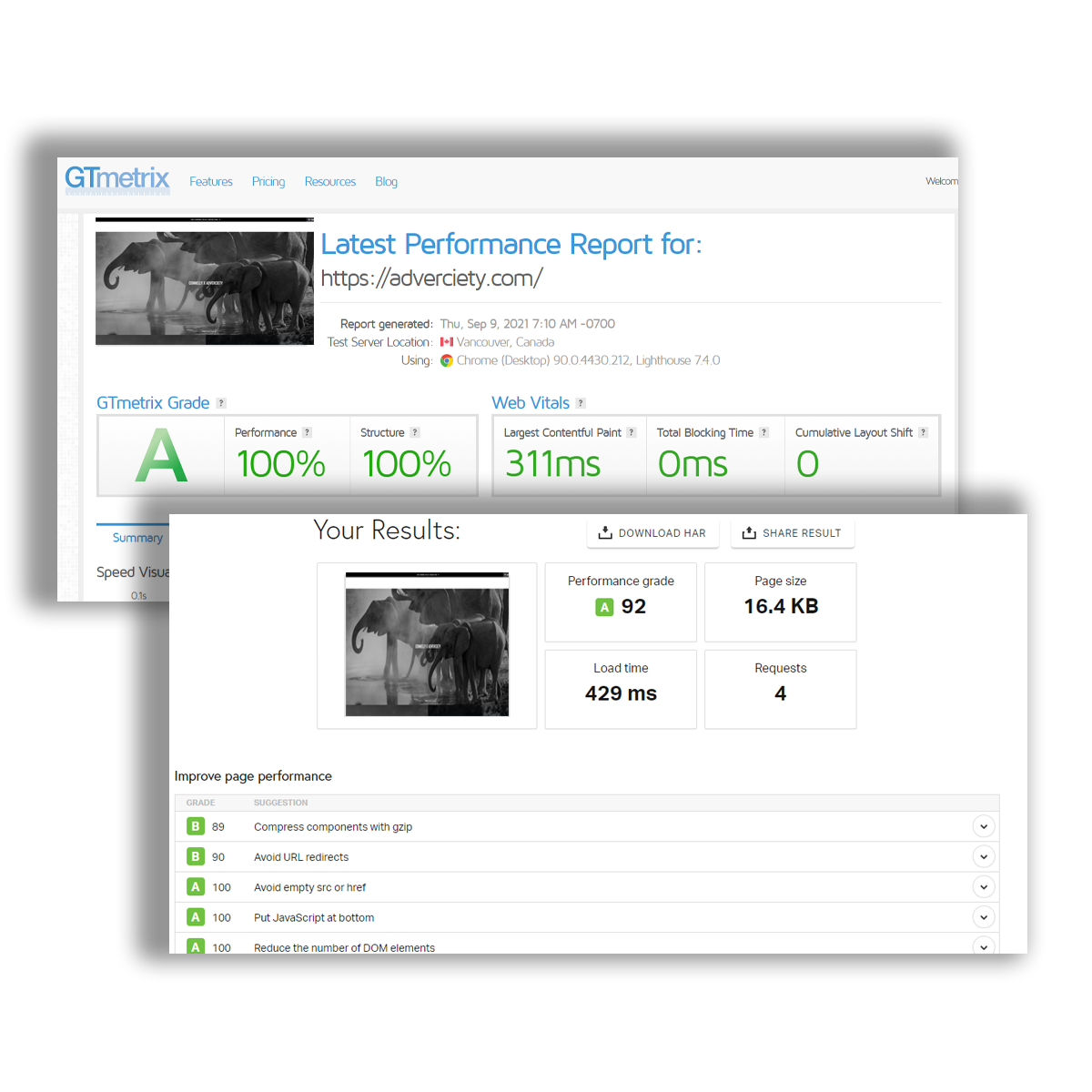The height and width of the screenshot is (1092, 1092).
Task: Go to the Pricing page
Action: 268,182
